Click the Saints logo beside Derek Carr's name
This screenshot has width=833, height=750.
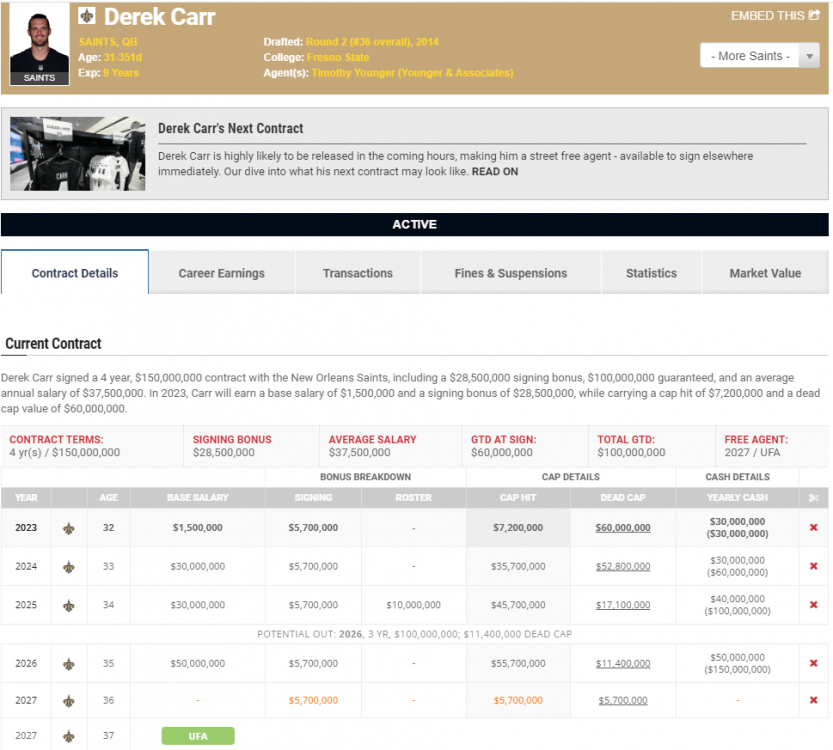tap(88, 17)
